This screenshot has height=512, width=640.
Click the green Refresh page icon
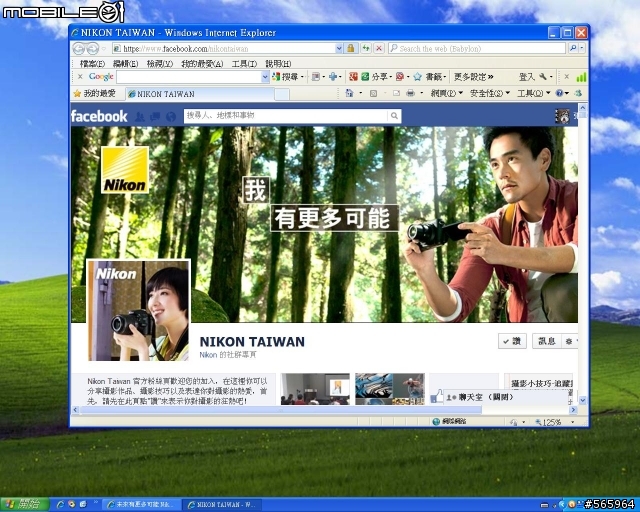366,48
